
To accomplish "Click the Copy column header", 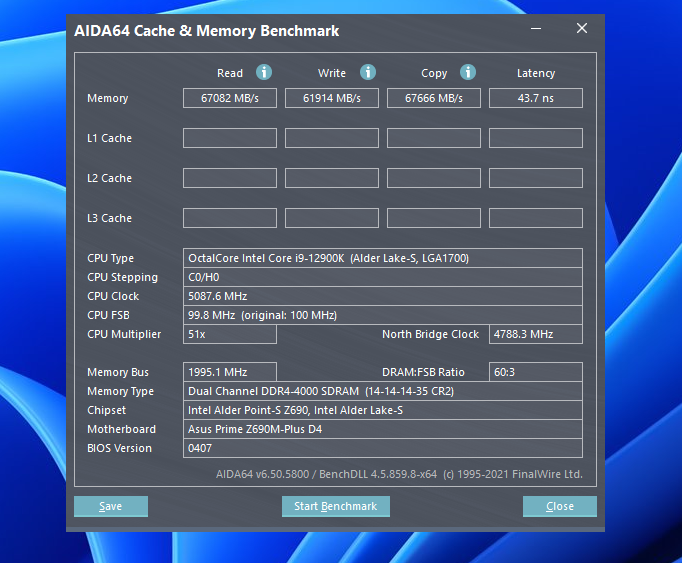I will [x=434, y=73].
